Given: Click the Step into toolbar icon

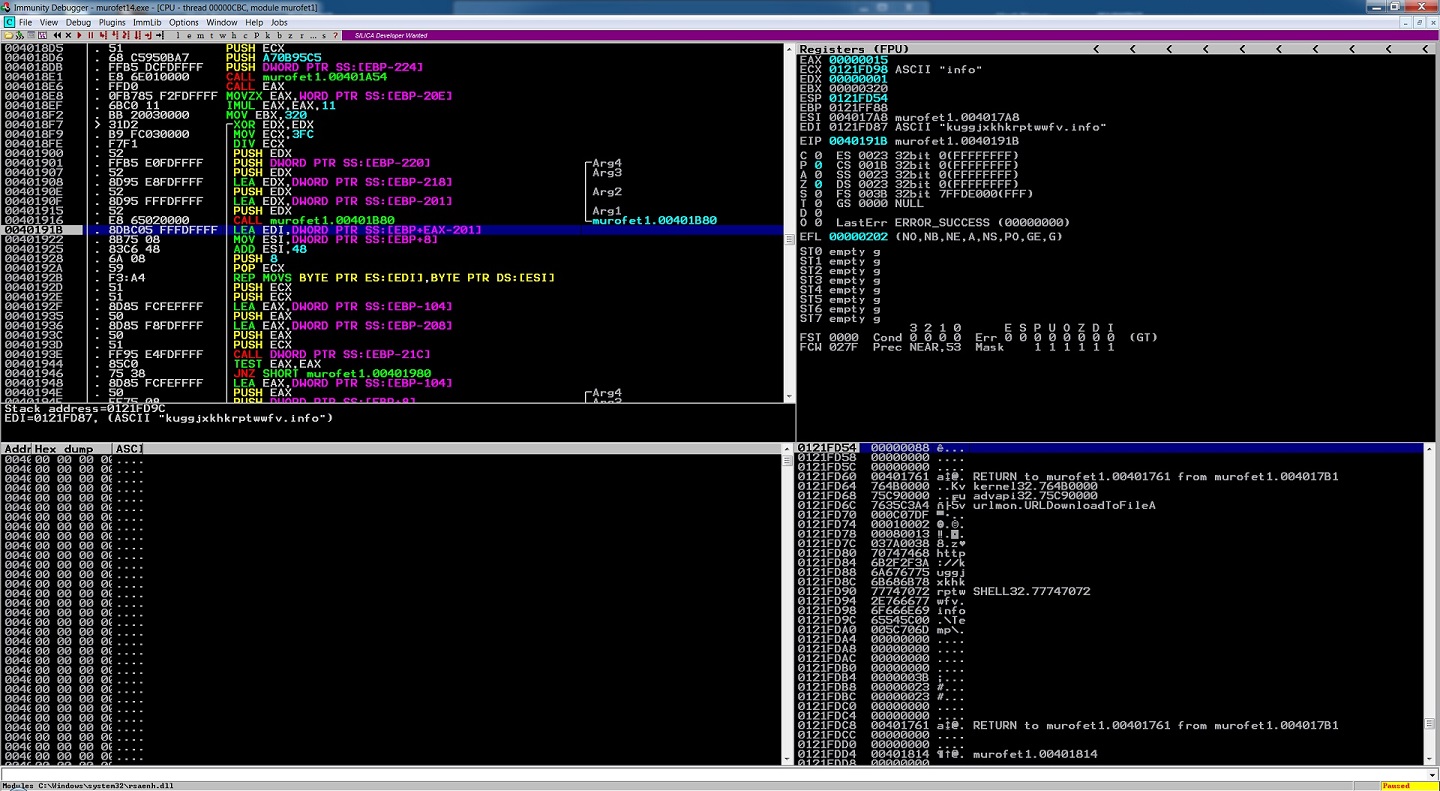Looking at the screenshot, I should [x=103, y=35].
